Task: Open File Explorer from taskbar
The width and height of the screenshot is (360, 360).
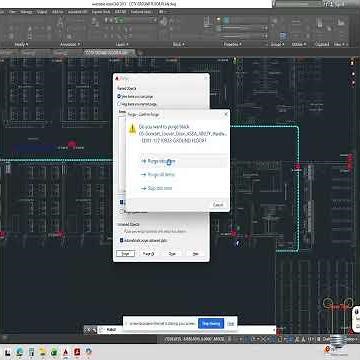Action: (x=43, y=352)
